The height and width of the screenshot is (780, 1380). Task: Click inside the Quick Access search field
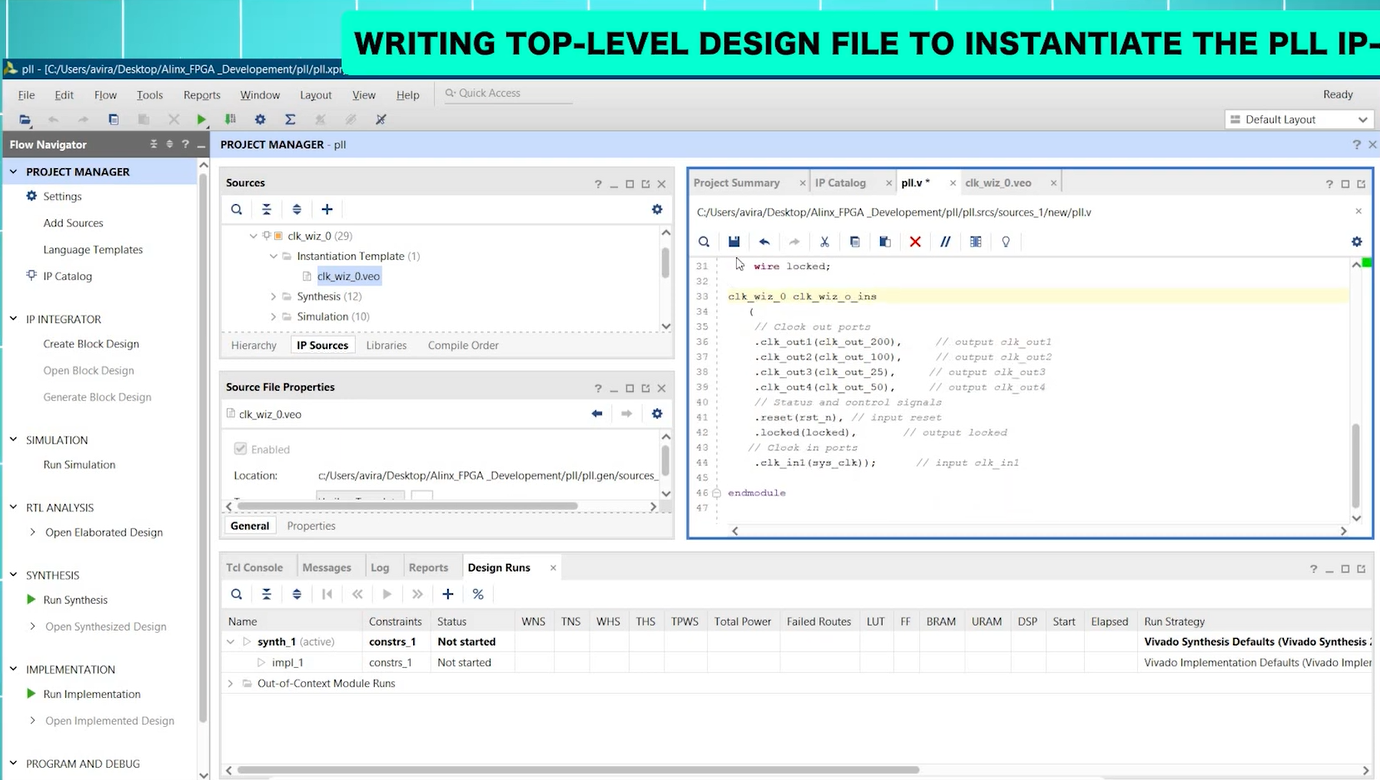tap(510, 93)
